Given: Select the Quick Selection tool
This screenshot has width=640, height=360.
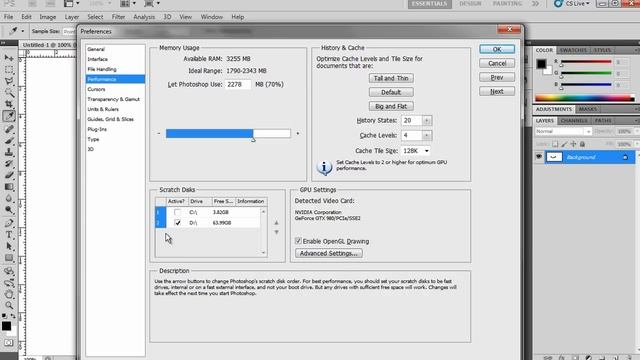Looking at the screenshot, I should click(9, 93).
